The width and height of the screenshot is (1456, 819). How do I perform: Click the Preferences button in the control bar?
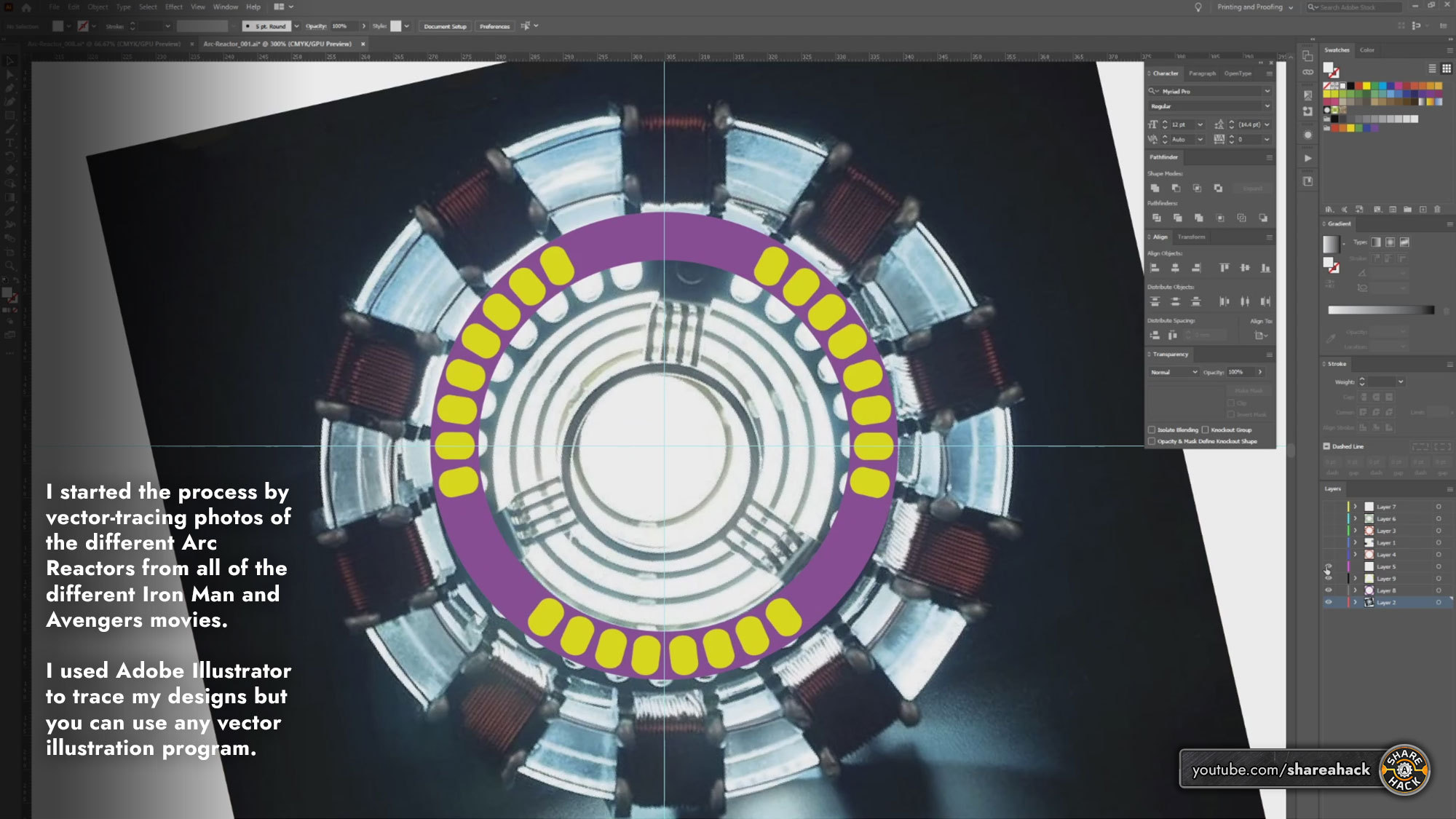(x=496, y=25)
